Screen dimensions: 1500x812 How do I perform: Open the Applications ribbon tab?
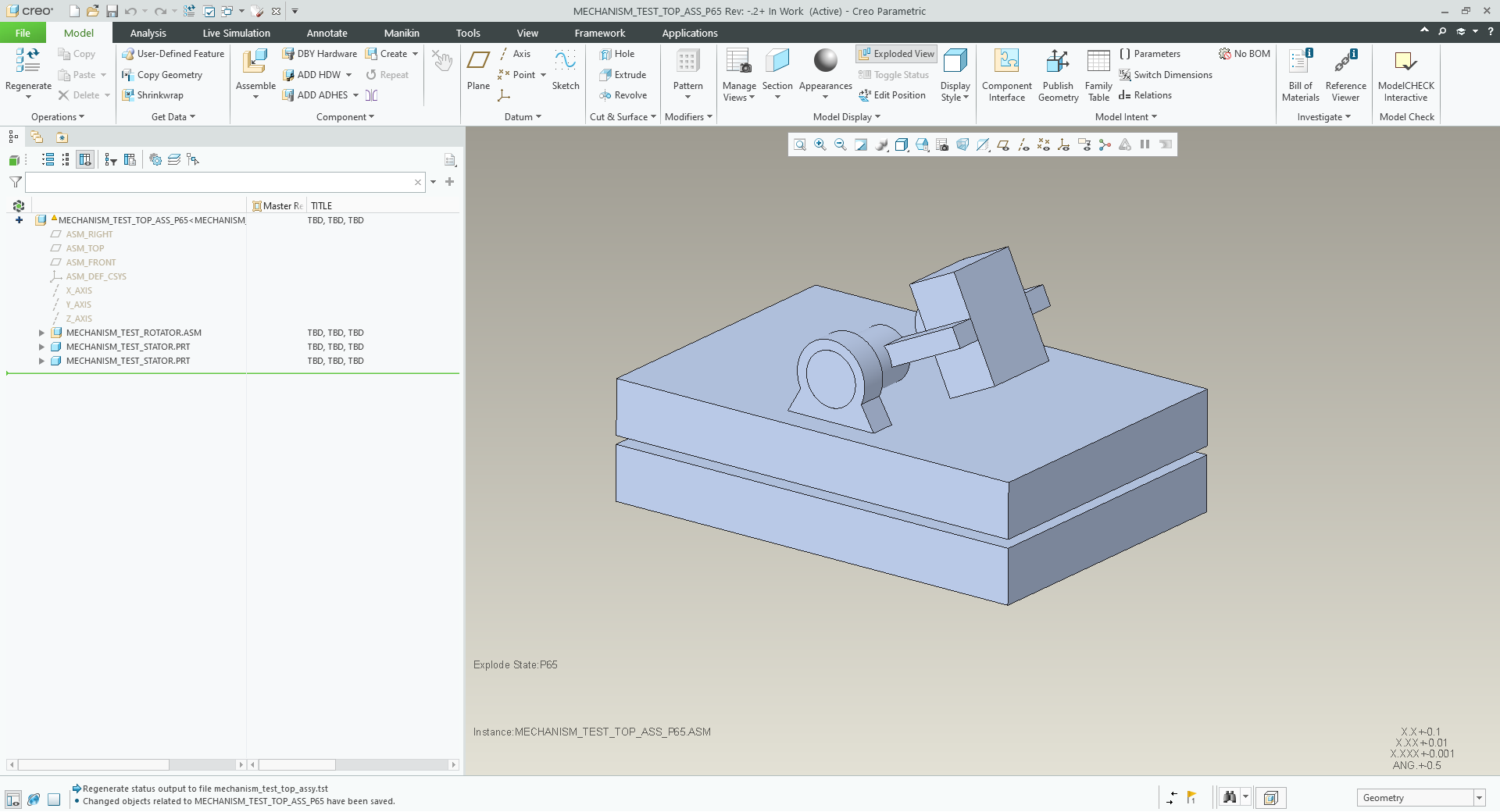(x=689, y=33)
